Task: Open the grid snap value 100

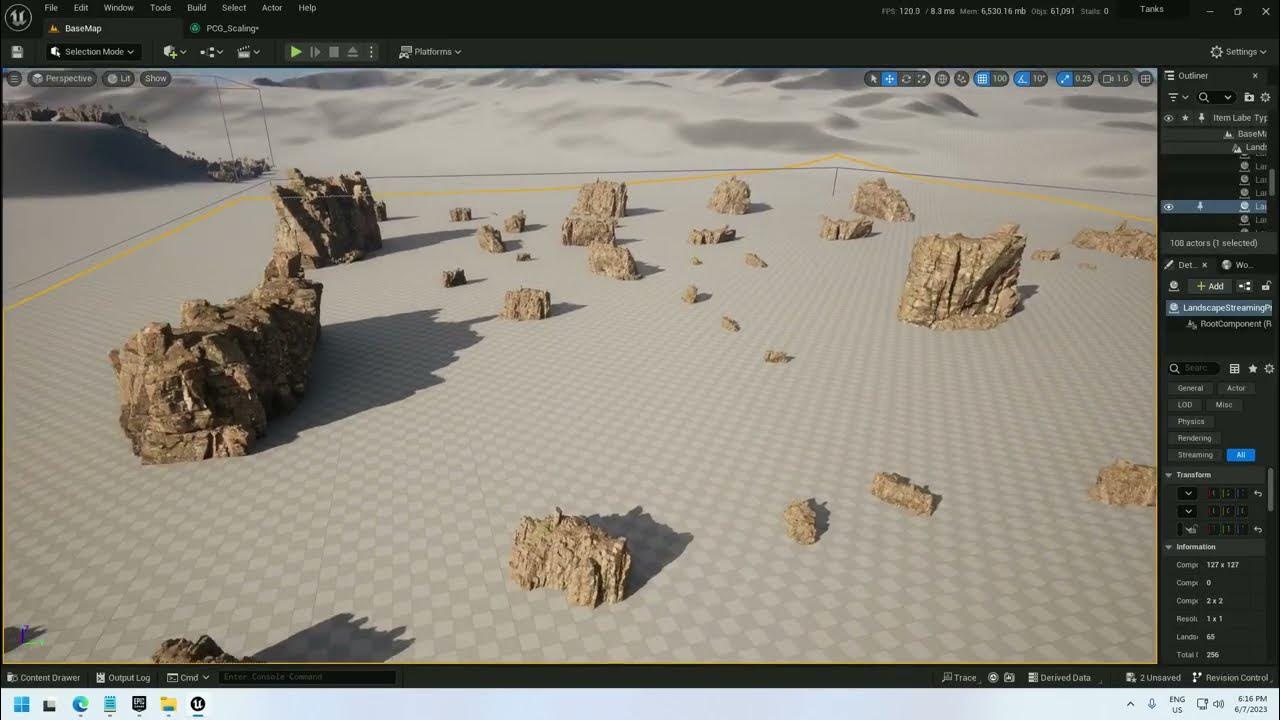Action: point(999,78)
